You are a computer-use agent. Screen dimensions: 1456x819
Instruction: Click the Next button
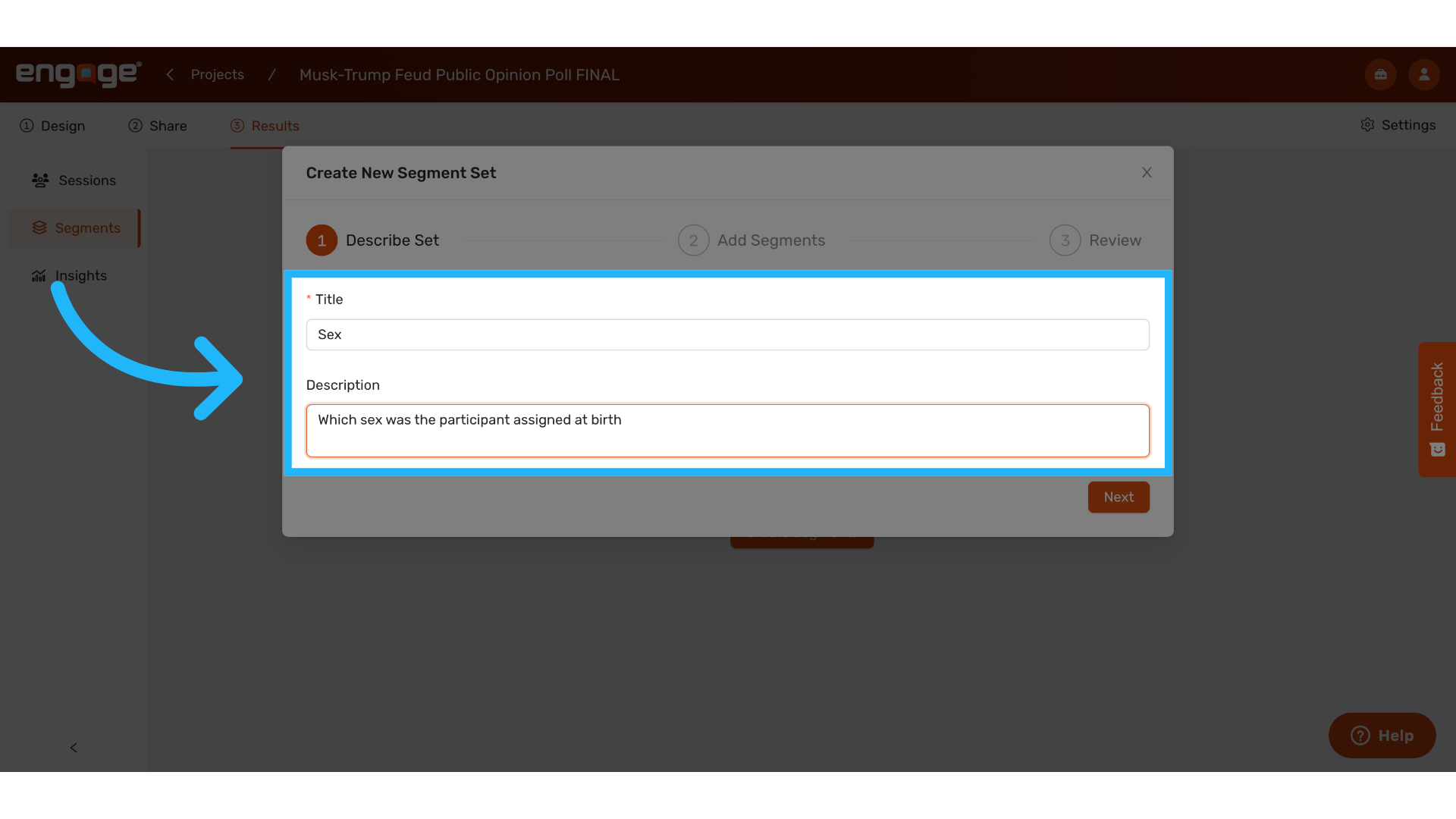(x=1119, y=497)
